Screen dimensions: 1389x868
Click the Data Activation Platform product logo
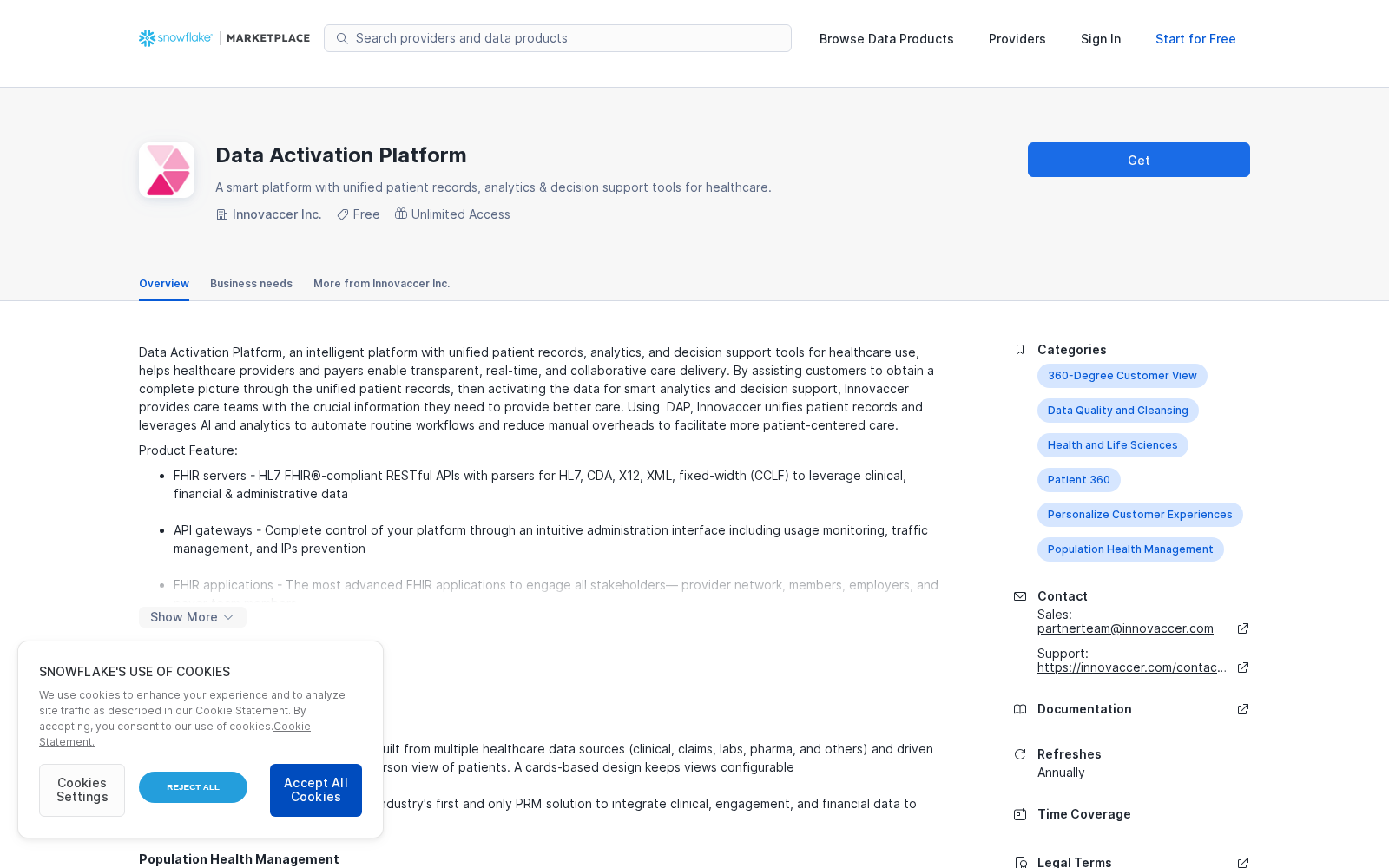(x=167, y=170)
